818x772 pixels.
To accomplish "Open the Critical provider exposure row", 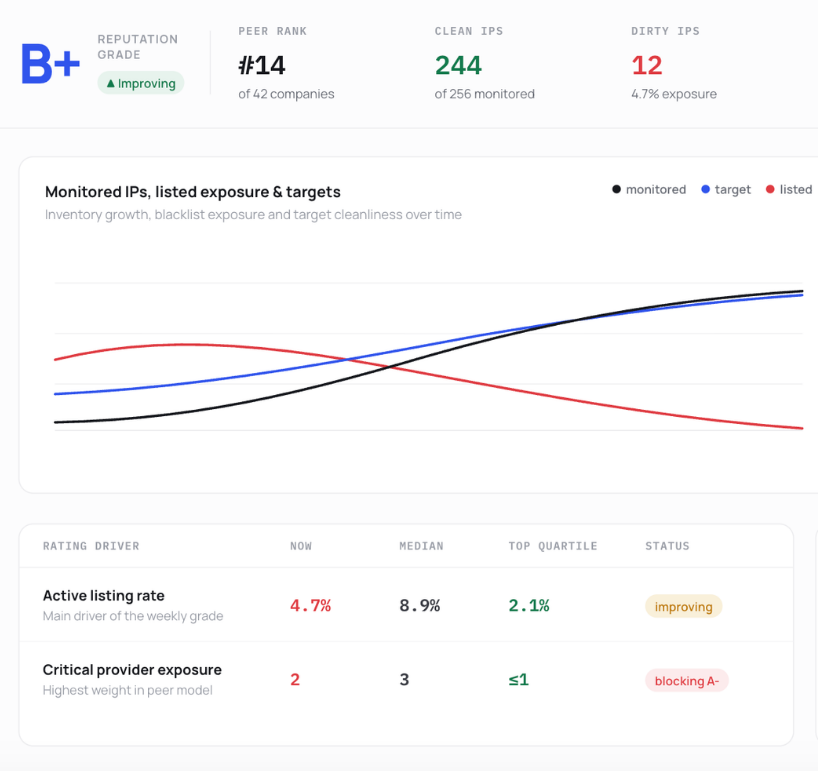I will tap(406, 680).
